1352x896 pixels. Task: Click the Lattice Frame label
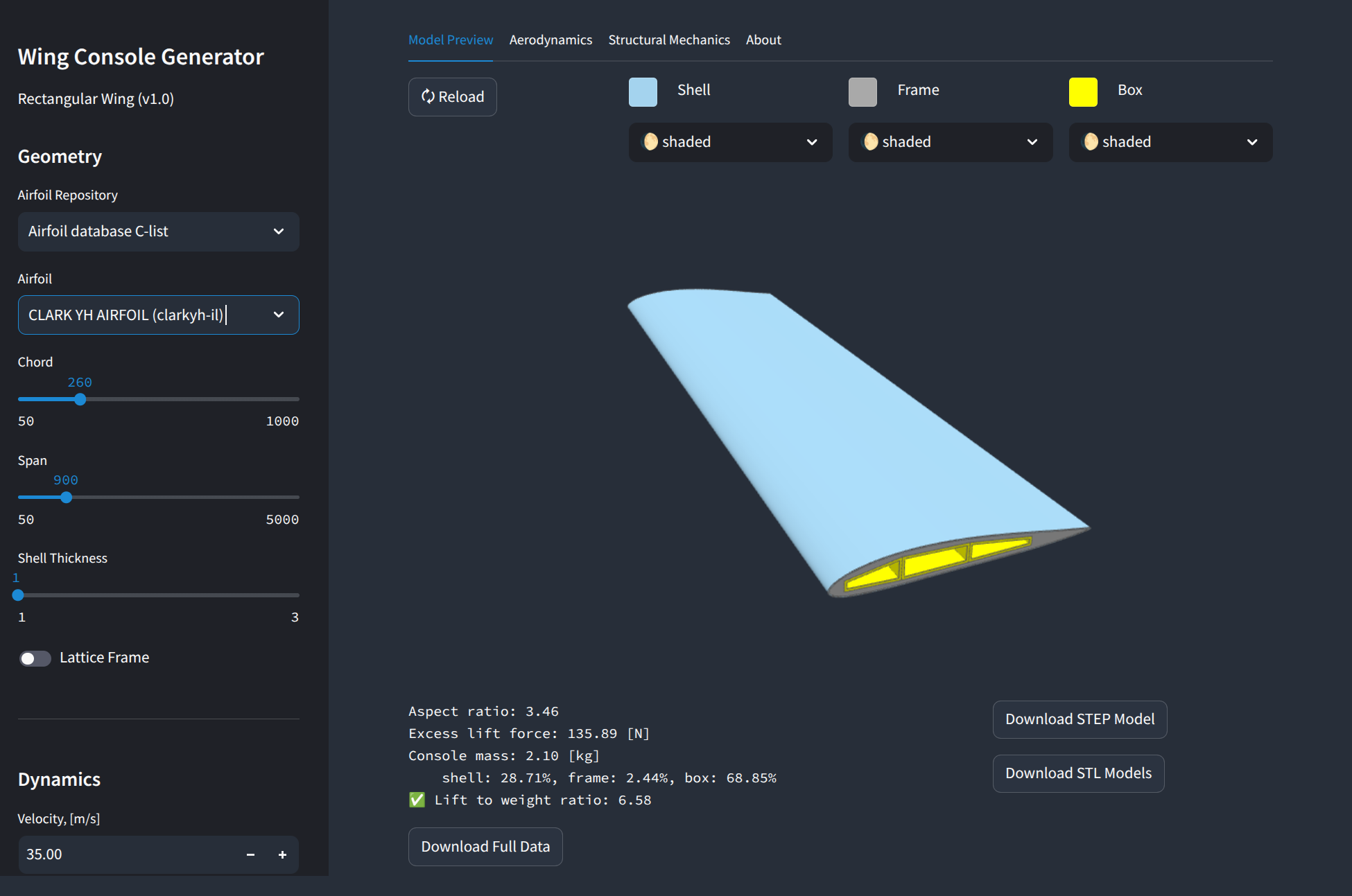coord(104,658)
